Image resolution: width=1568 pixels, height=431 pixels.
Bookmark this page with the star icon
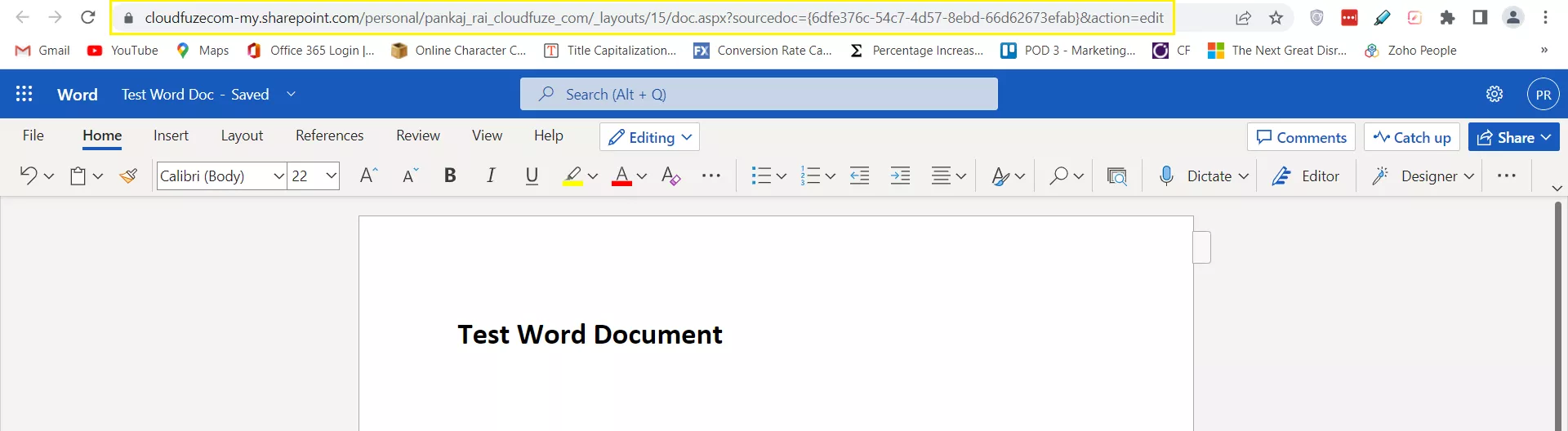click(x=1276, y=18)
